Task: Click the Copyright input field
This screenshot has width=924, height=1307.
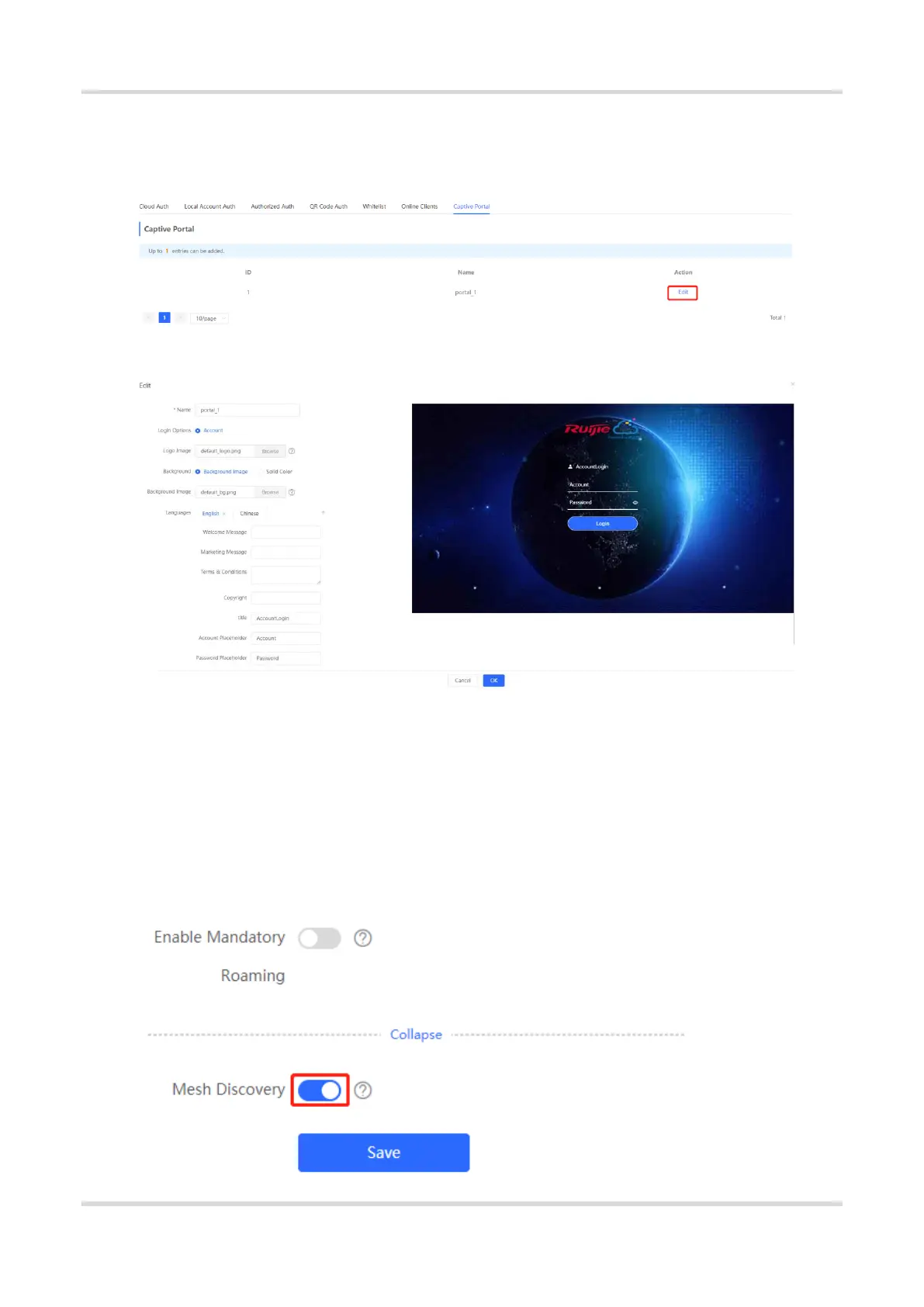Action: (x=286, y=598)
